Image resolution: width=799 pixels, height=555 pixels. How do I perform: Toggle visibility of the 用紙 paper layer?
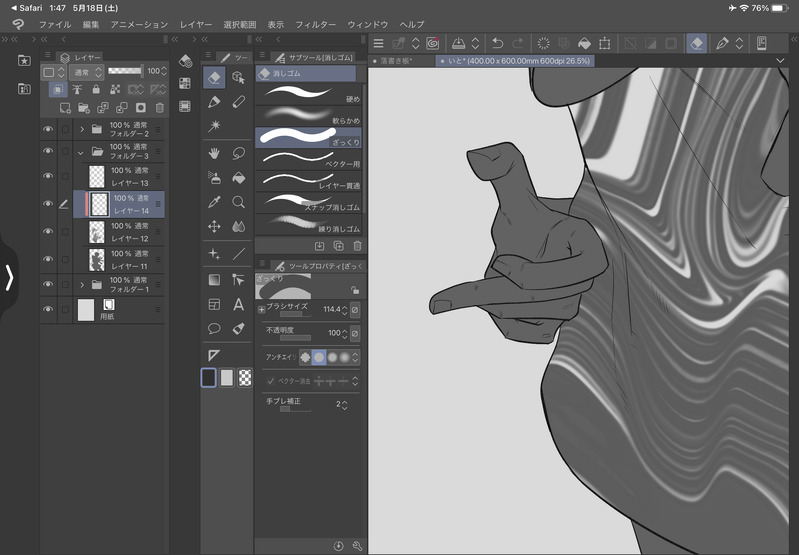pyautogui.click(x=48, y=310)
